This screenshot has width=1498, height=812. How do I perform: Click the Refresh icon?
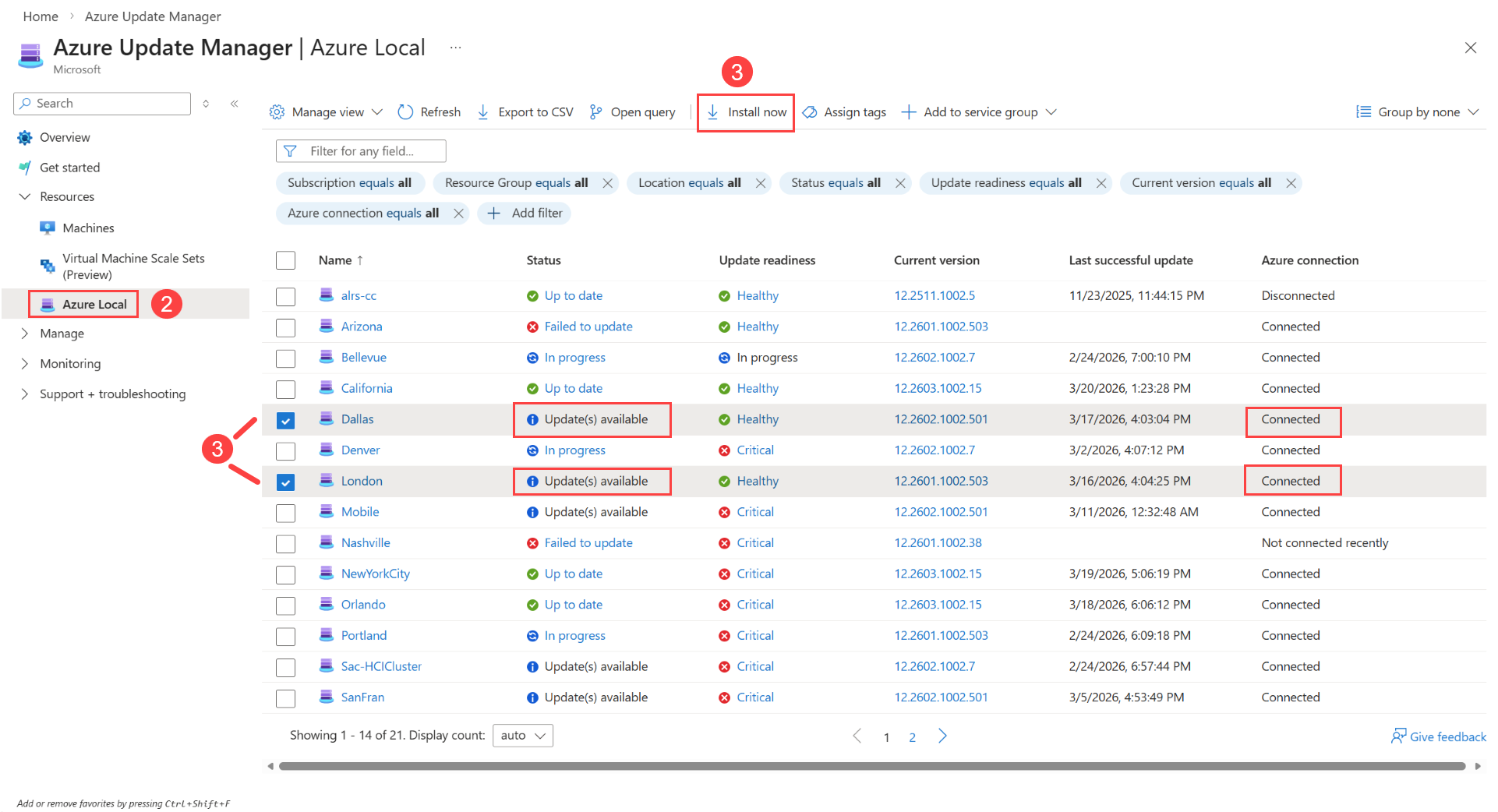click(x=405, y=112)
